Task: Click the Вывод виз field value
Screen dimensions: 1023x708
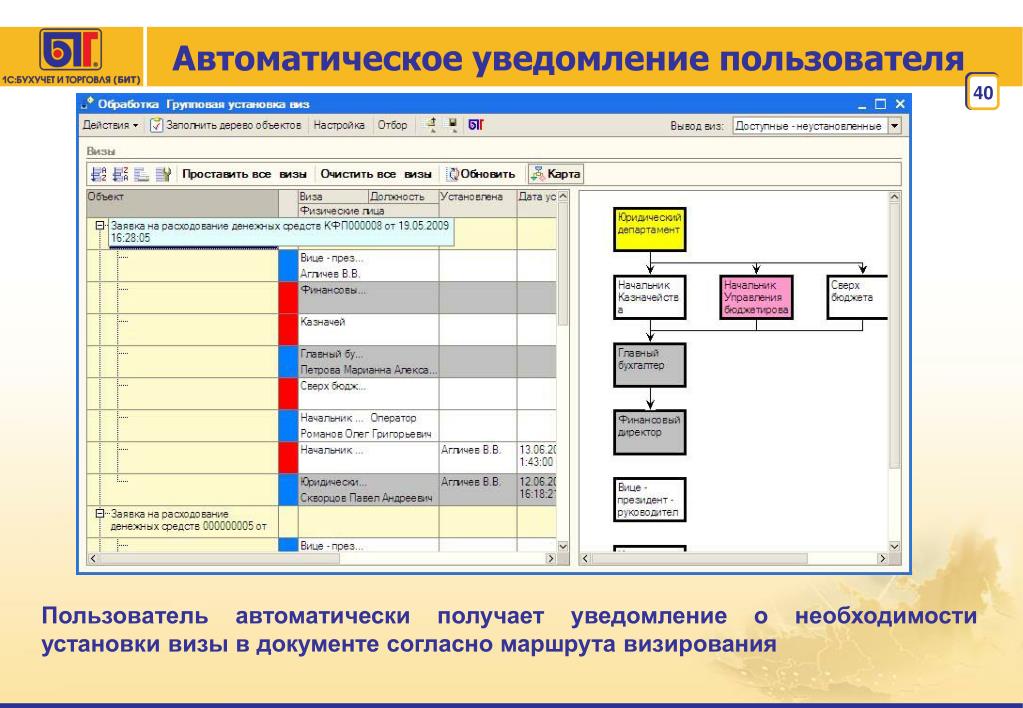Action: (809, 125)
